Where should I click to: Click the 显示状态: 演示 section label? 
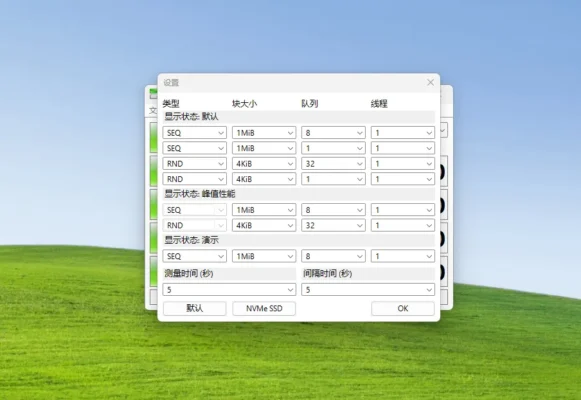[x=192, y=240]
